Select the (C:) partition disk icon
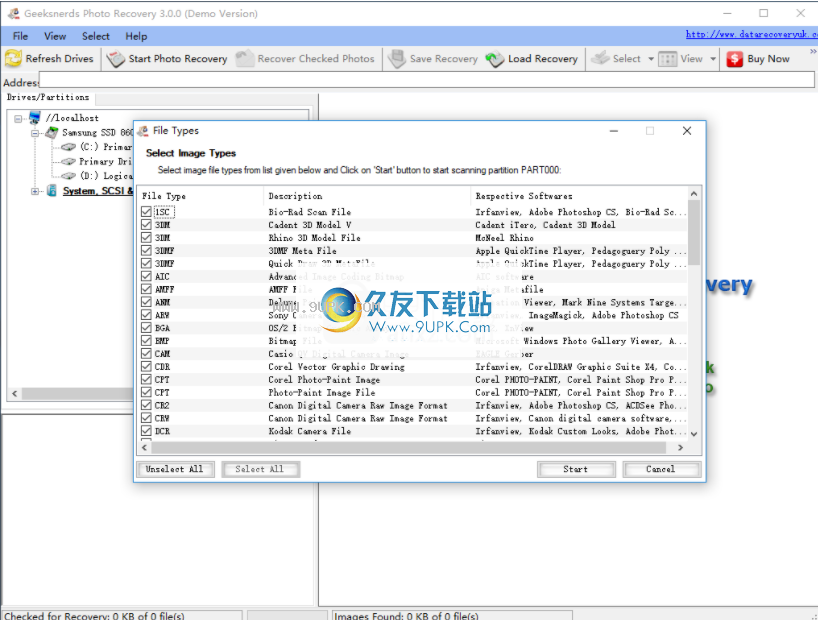The width and height of the screenshot is (818, 620). point(68,147)
